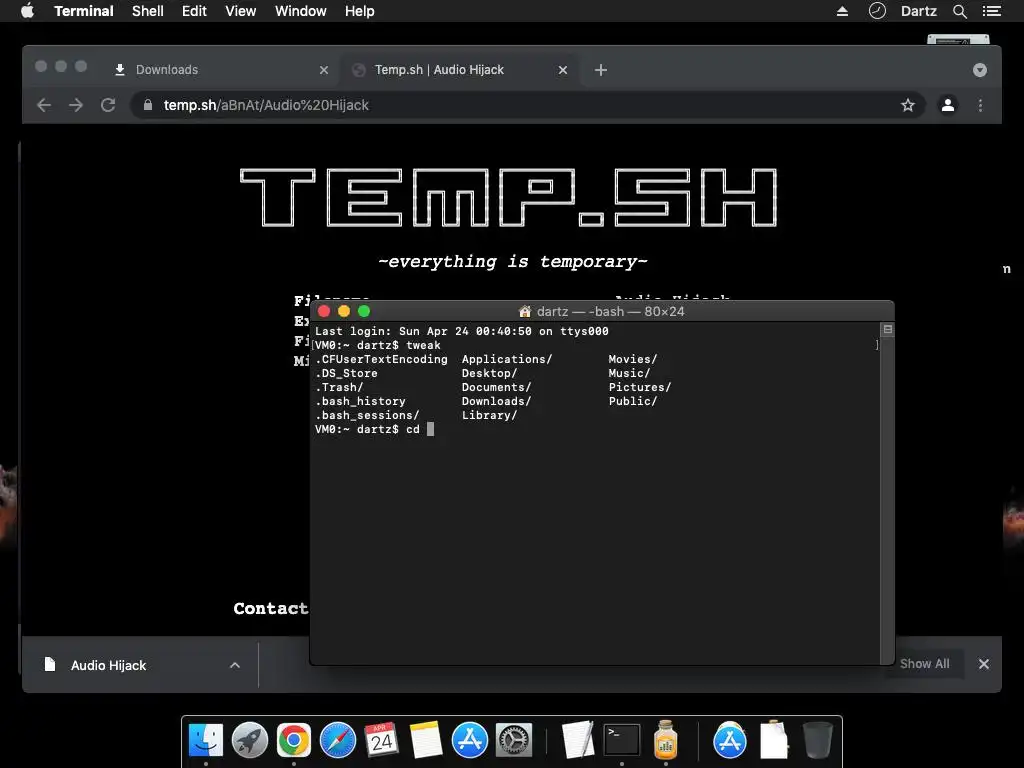Open Google Chrome from the Dock
Screen dimensions: 1024x768
coord(293,741)
